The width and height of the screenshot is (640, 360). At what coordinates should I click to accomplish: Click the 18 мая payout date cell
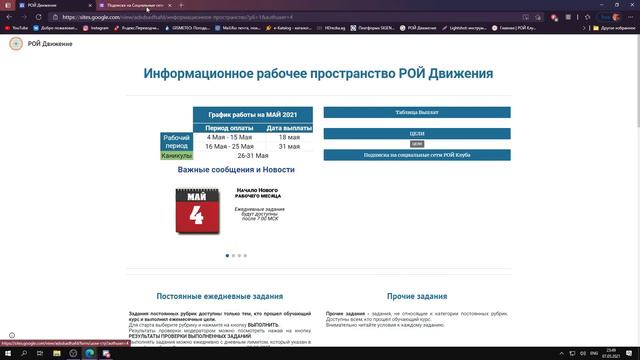[x=289, y=137]
